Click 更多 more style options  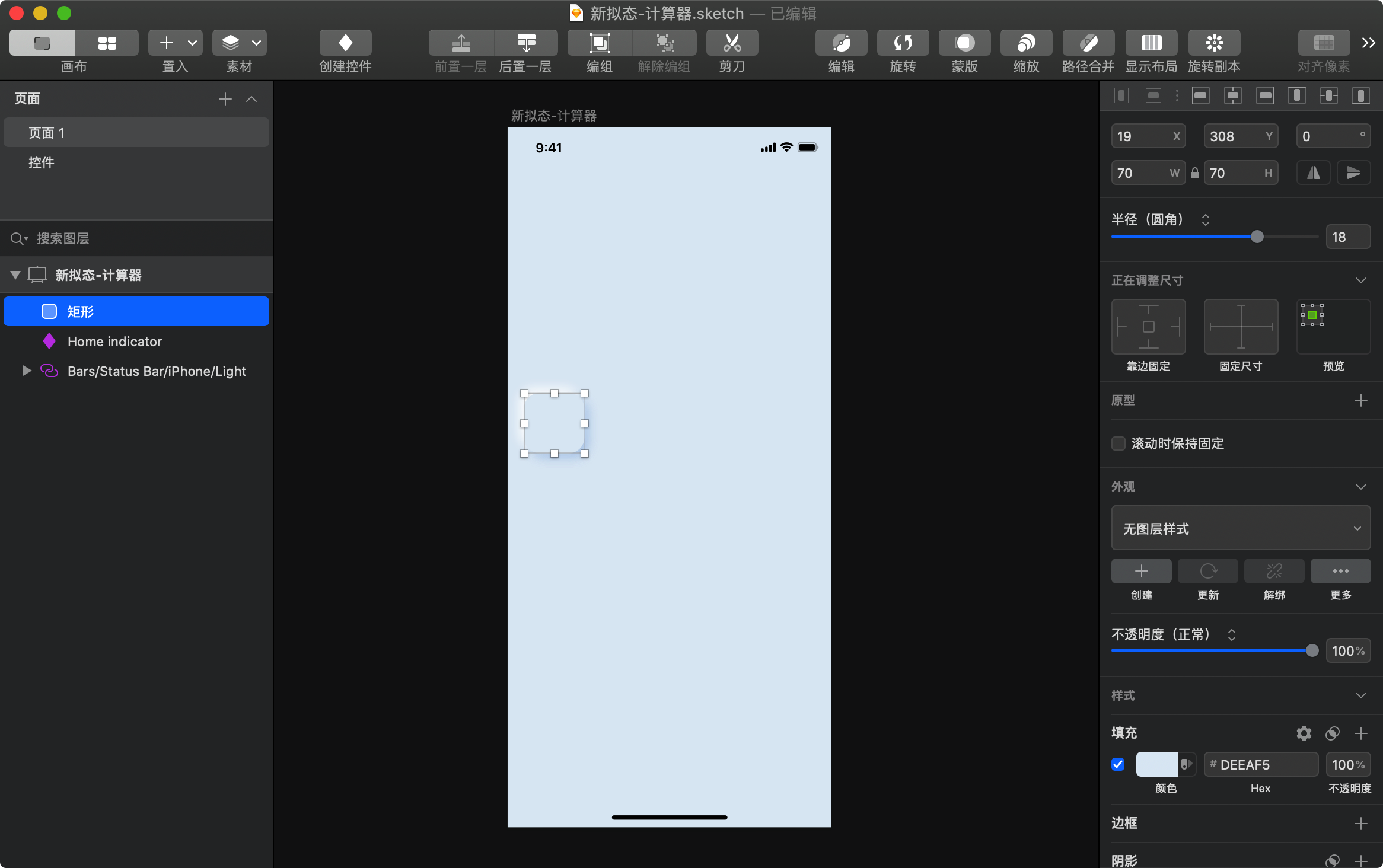pos(1340,571)
